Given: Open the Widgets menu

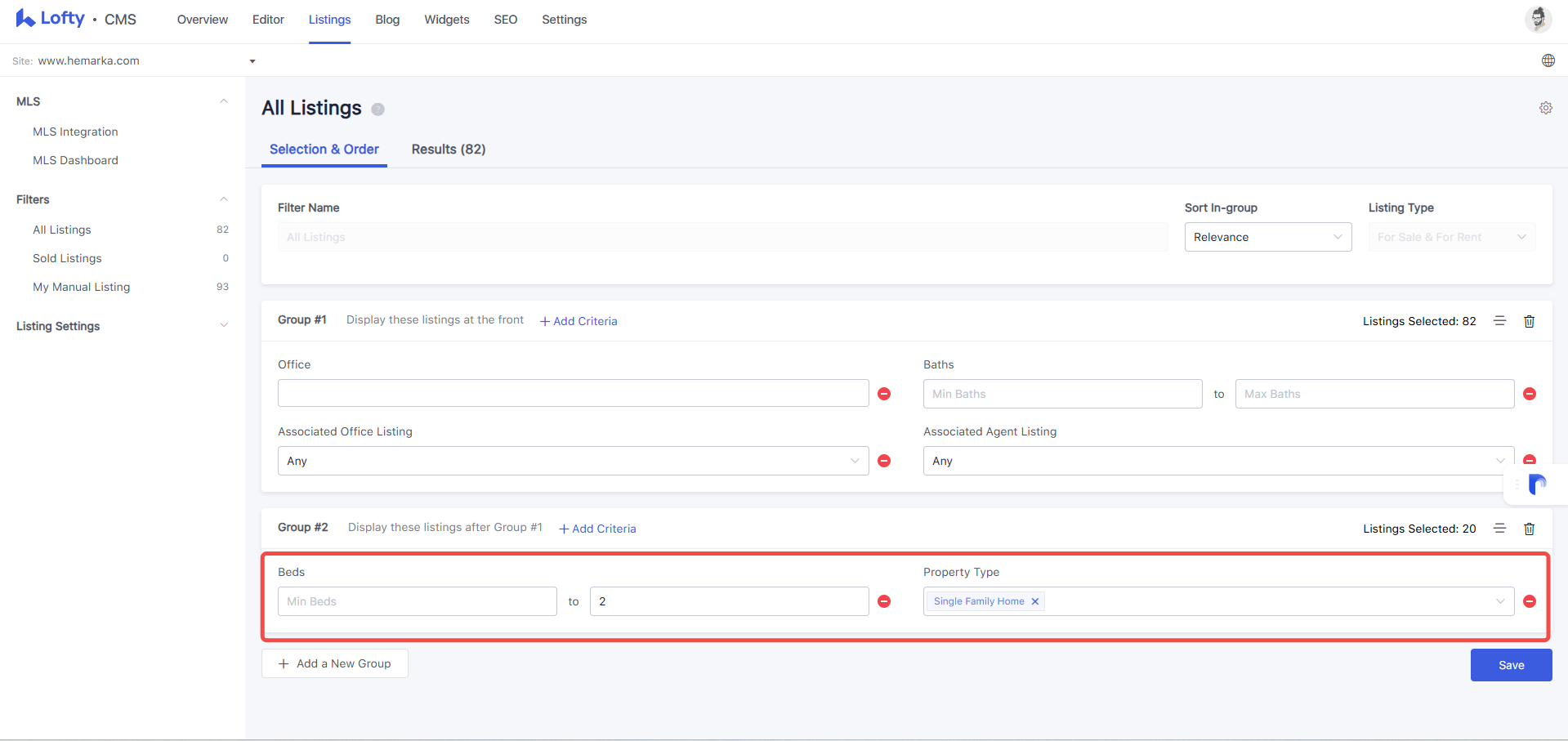Looking at the screenshot, I should [x=447, y=20].
